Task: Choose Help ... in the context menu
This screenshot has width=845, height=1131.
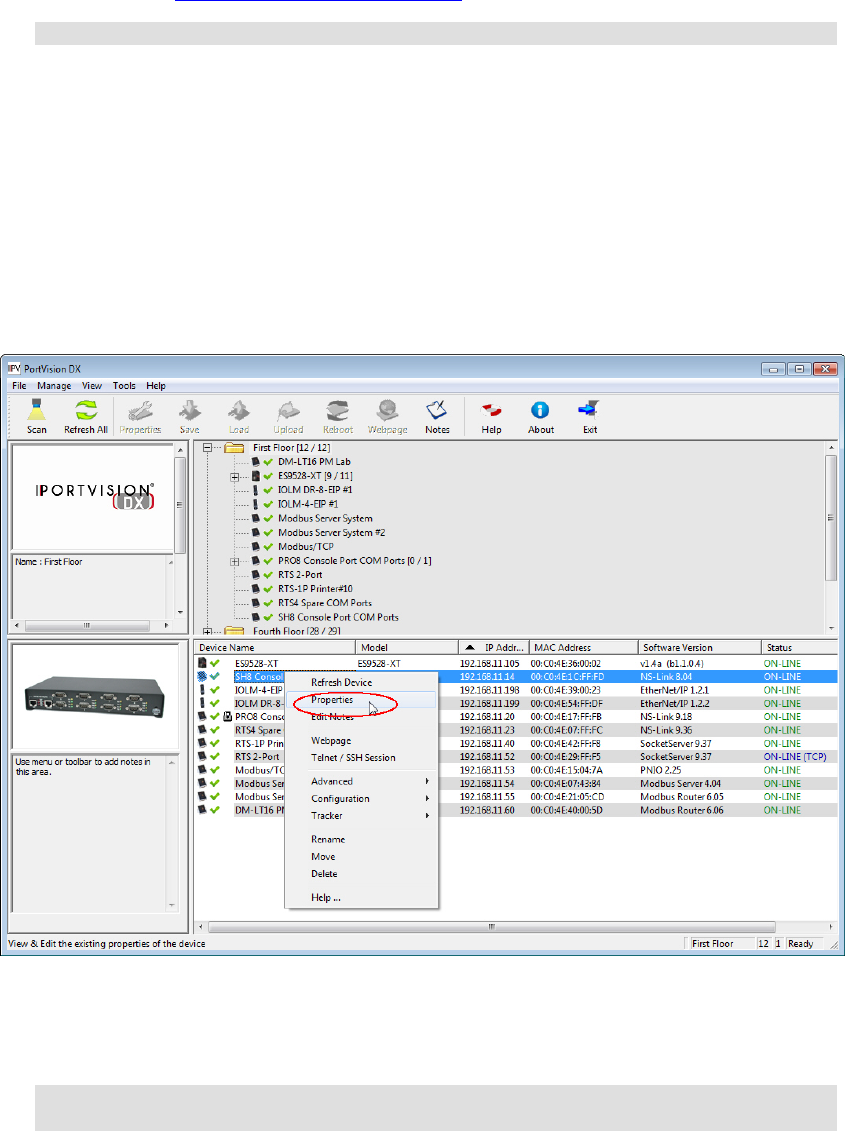Action: point(362,897)
